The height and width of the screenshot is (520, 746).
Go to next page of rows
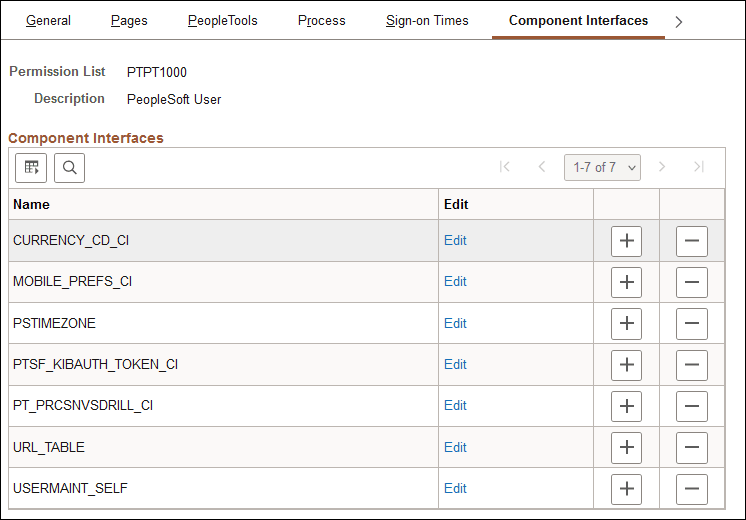coord(662,167)
